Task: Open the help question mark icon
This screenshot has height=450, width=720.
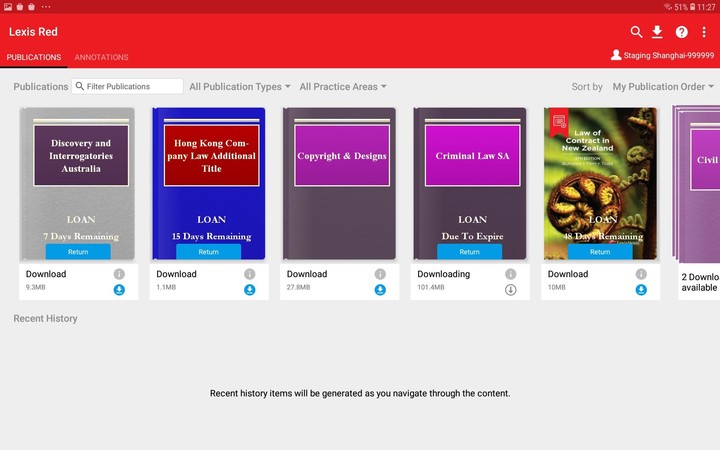Action: (x=682, y=32)
